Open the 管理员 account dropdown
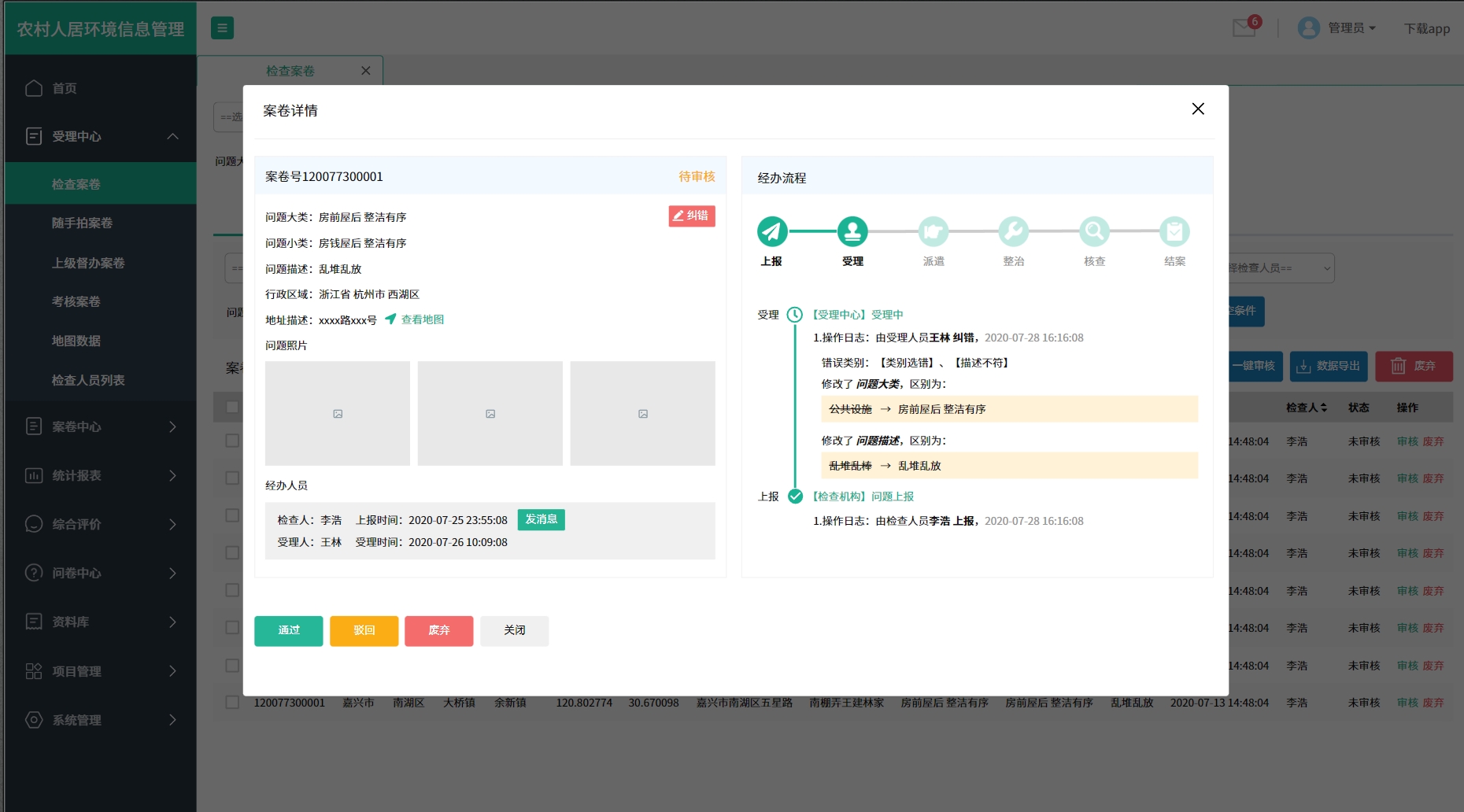 [1352, 28]
